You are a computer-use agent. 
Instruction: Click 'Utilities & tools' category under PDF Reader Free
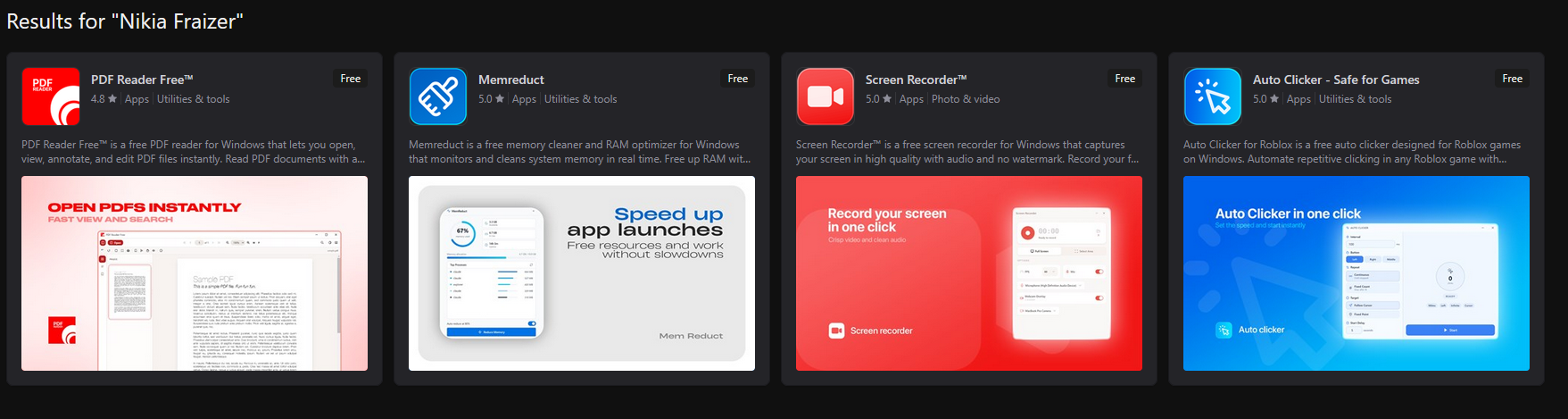[194, 99]
